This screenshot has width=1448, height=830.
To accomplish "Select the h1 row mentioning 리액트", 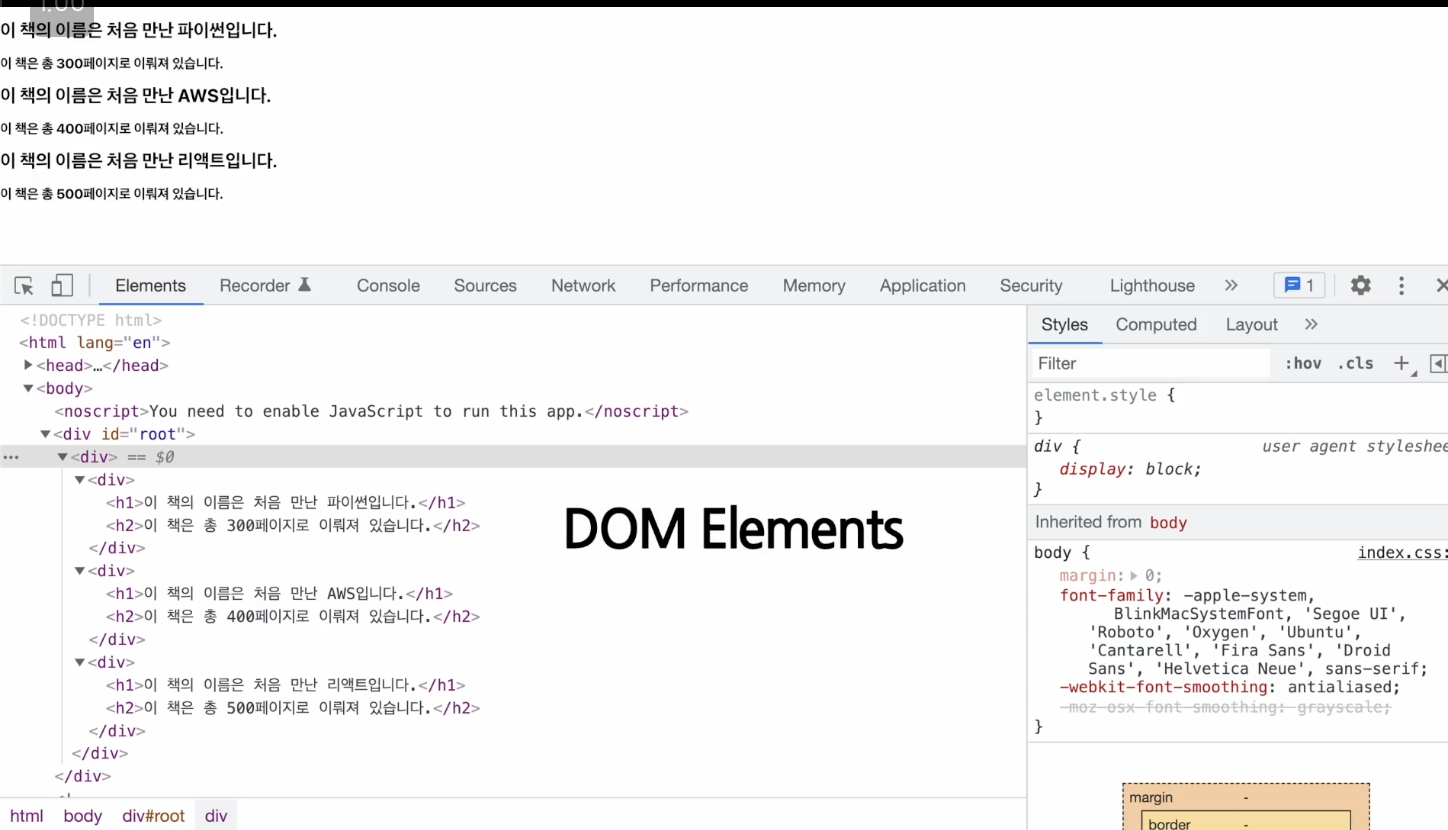I will click(286, 685).
